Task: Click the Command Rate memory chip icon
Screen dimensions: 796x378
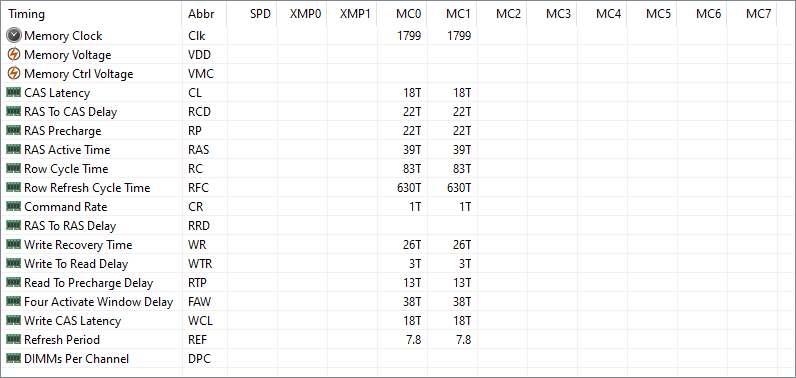Action: [x=14, y=207]
